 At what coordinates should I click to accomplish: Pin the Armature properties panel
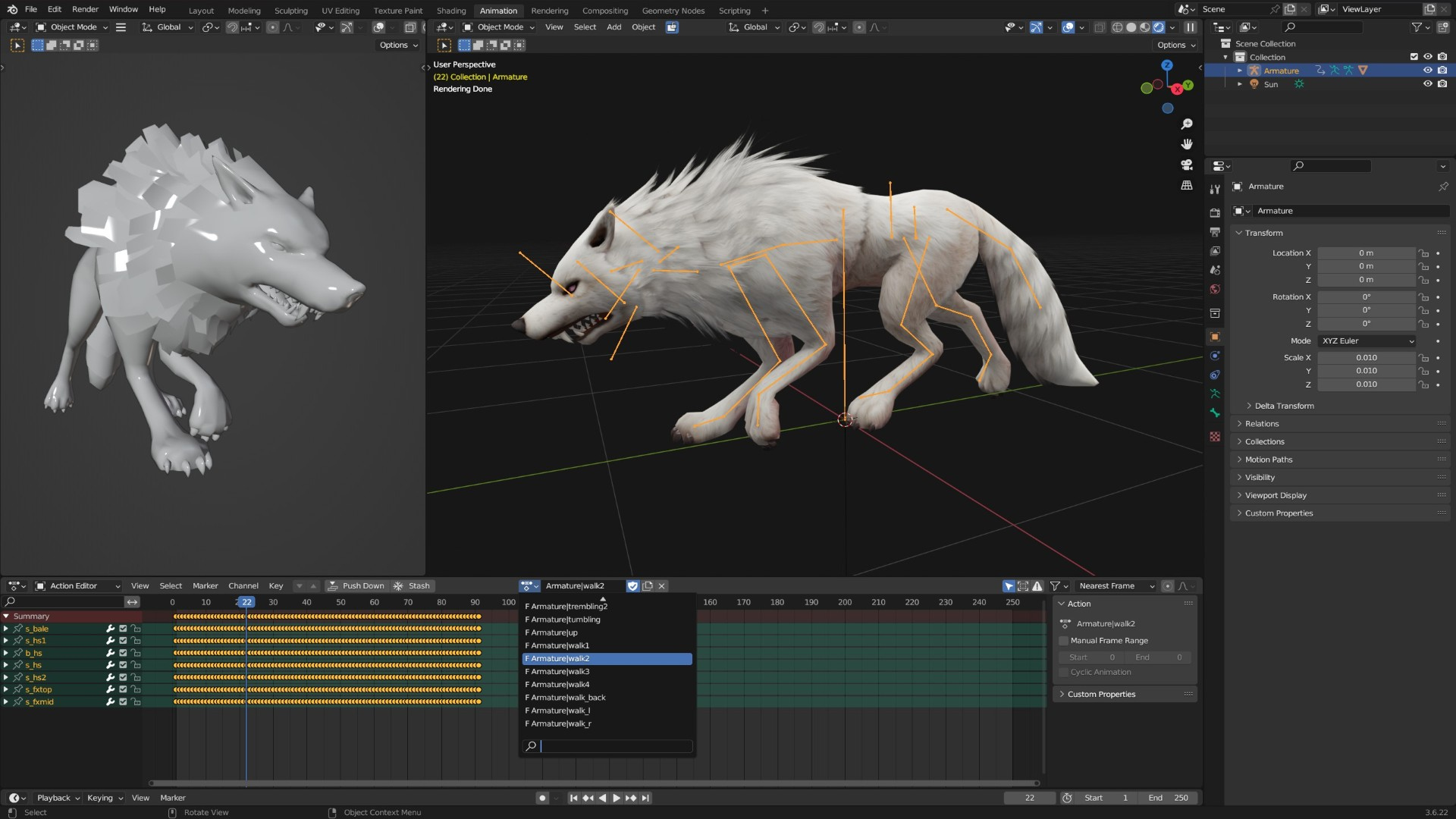pyautogui.click(x=1442, y=187)
